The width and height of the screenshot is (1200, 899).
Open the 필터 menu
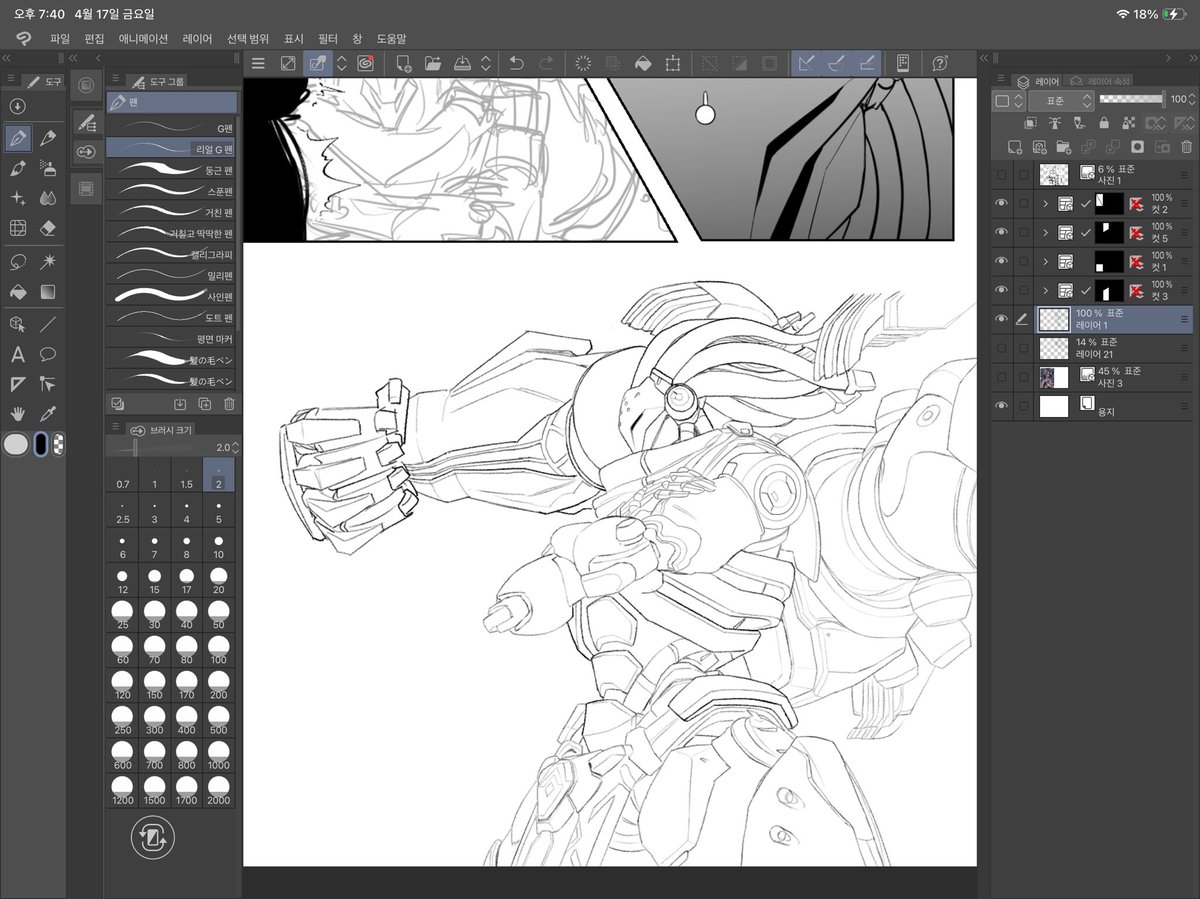tap(328, 39)
